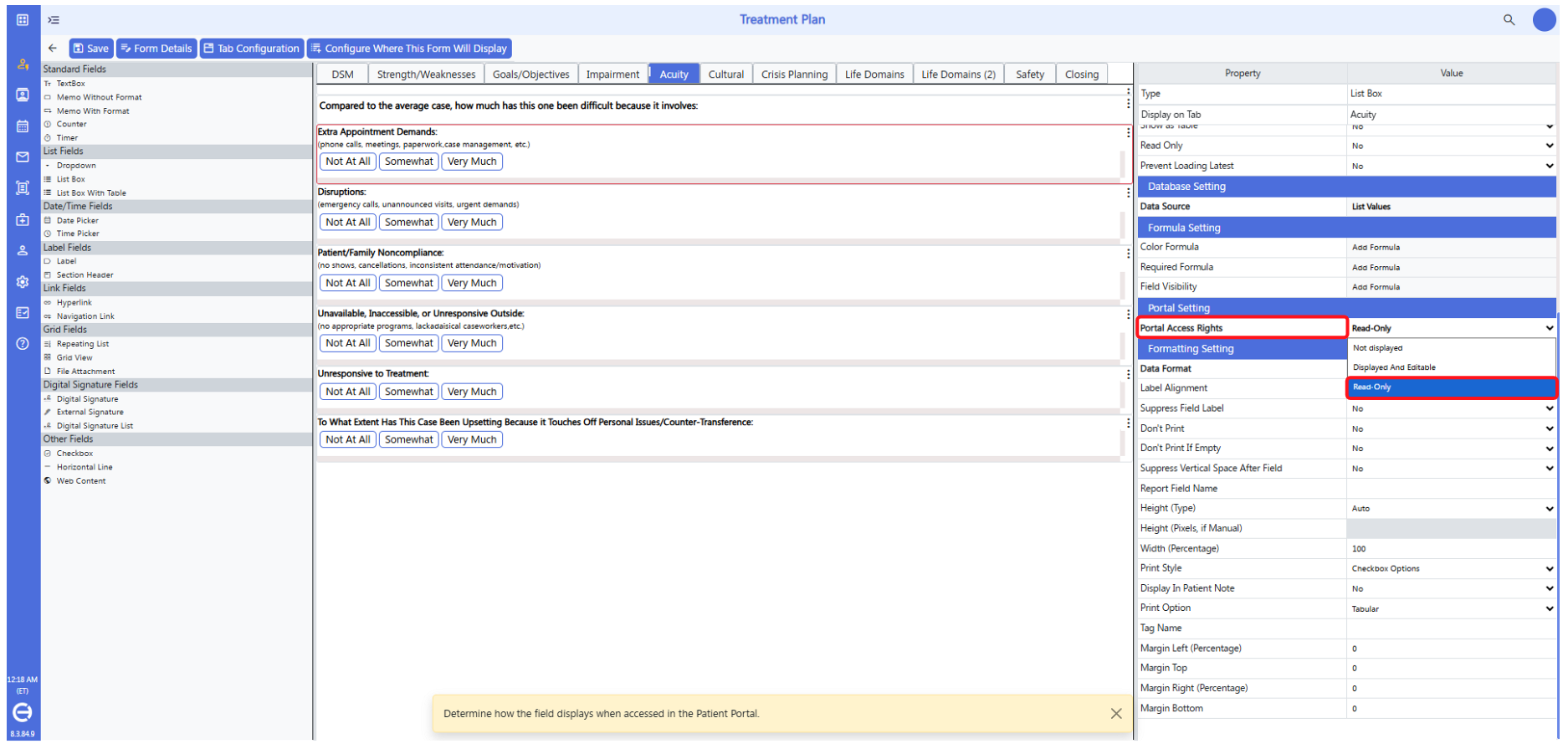
Task: Select Somewhat under Disruptions
Action: 409,223
